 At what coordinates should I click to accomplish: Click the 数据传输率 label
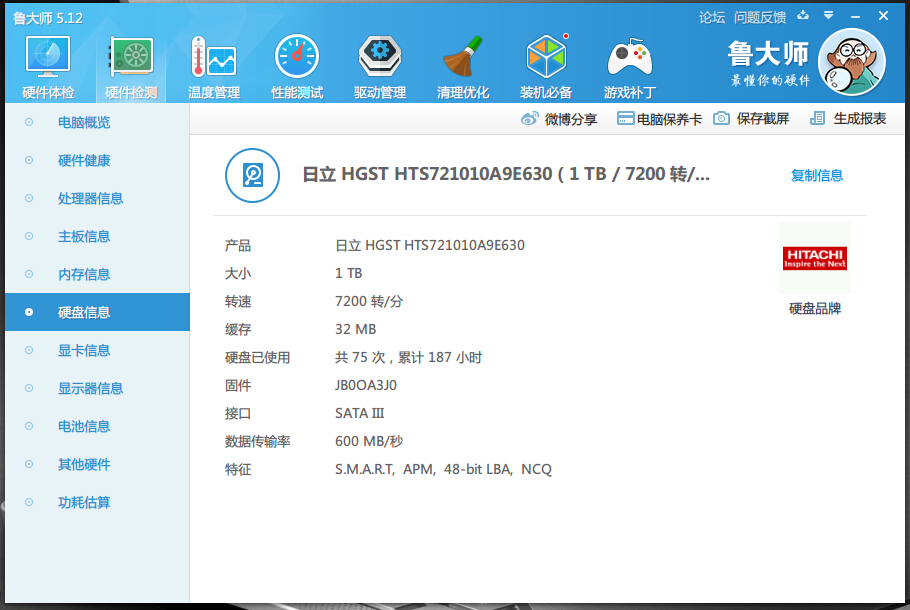pyautogui.click(x=257, y=442)
